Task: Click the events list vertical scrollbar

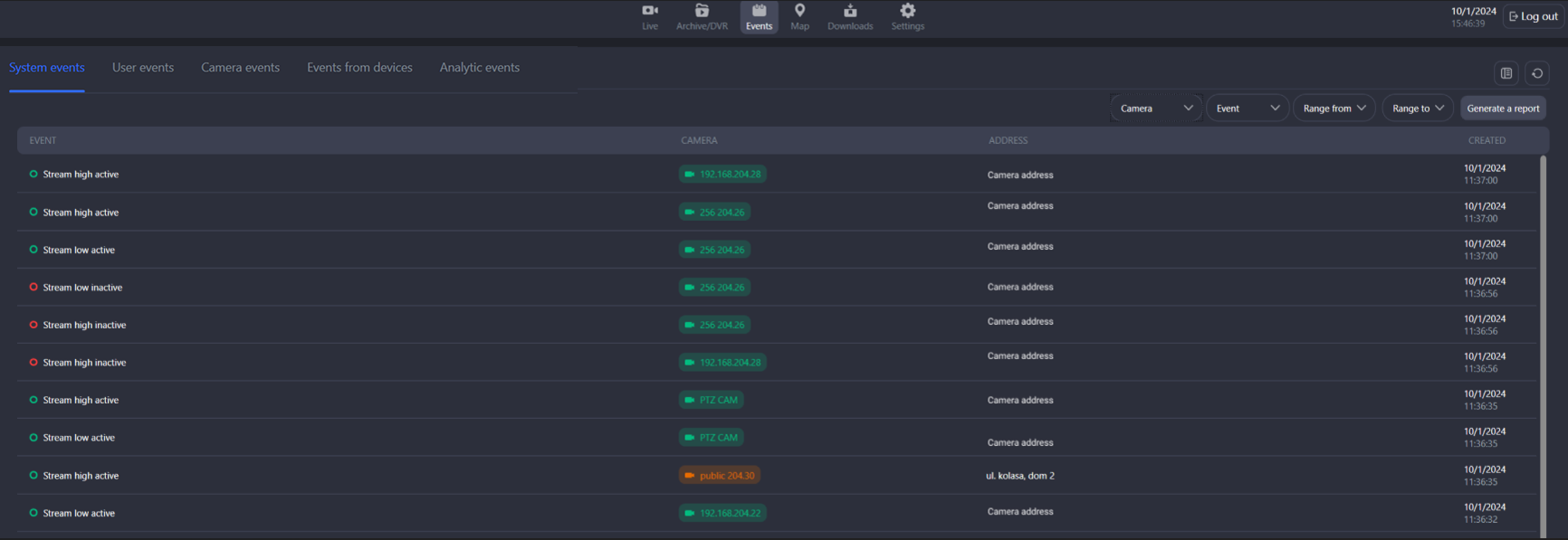Action: point(1543,344)
